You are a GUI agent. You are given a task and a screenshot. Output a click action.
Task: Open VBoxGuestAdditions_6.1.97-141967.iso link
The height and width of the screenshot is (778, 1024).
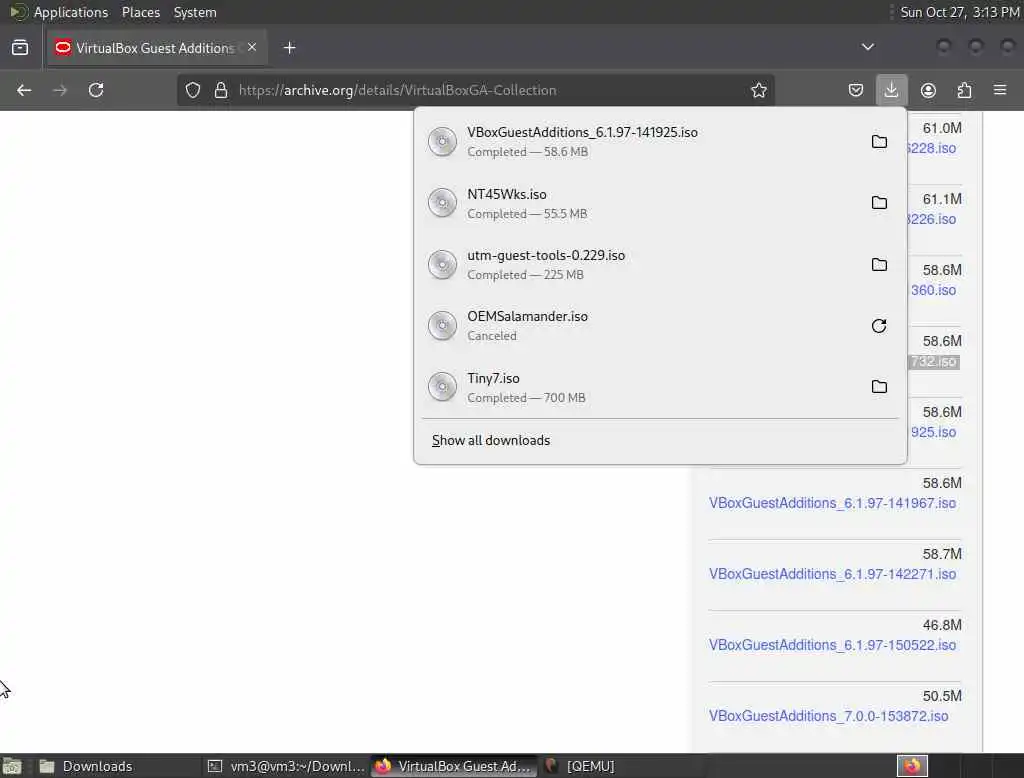click(832, 503)
